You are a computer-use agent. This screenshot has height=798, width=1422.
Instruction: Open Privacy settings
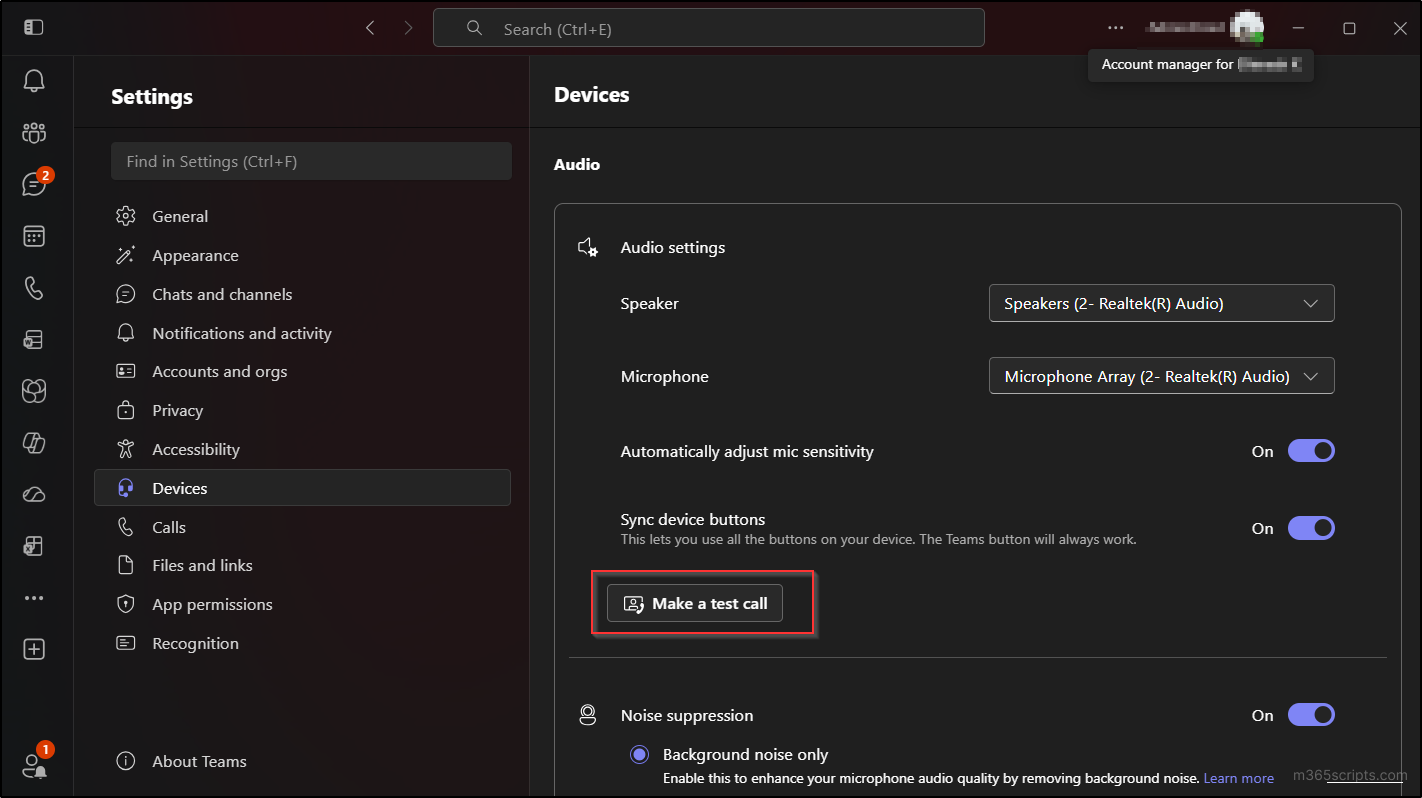pyautogui.click(x=302, y=410)
